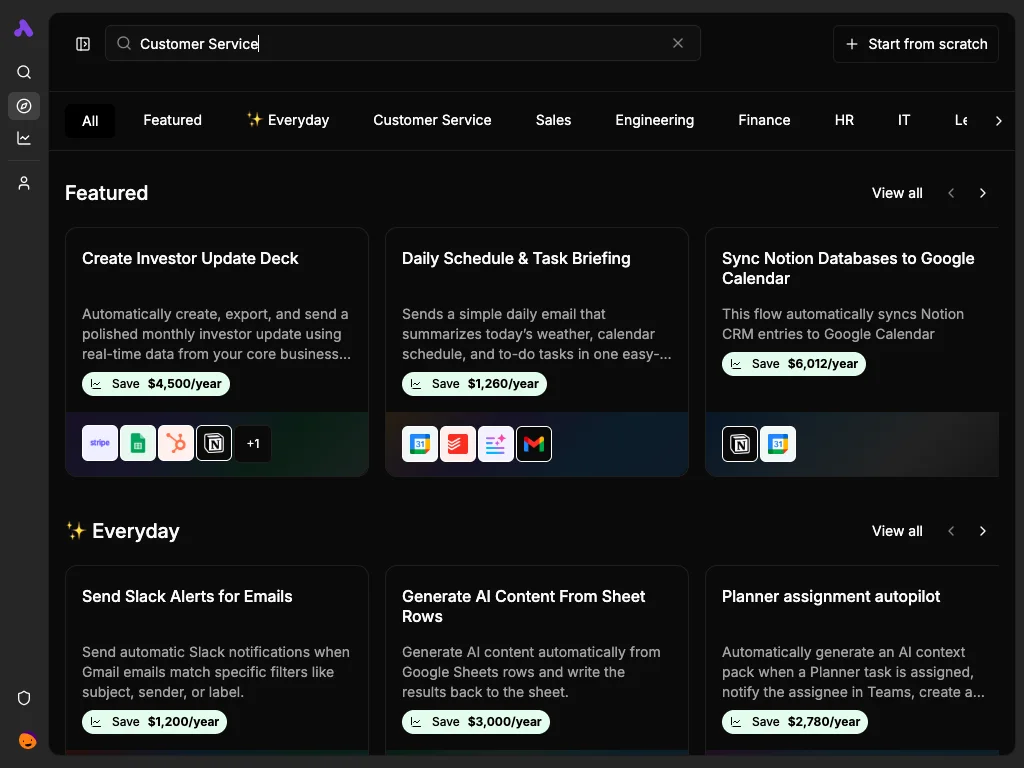Click the Everyday section heading
This screenshot has height=768, width=1024.
tap(122, 531)
